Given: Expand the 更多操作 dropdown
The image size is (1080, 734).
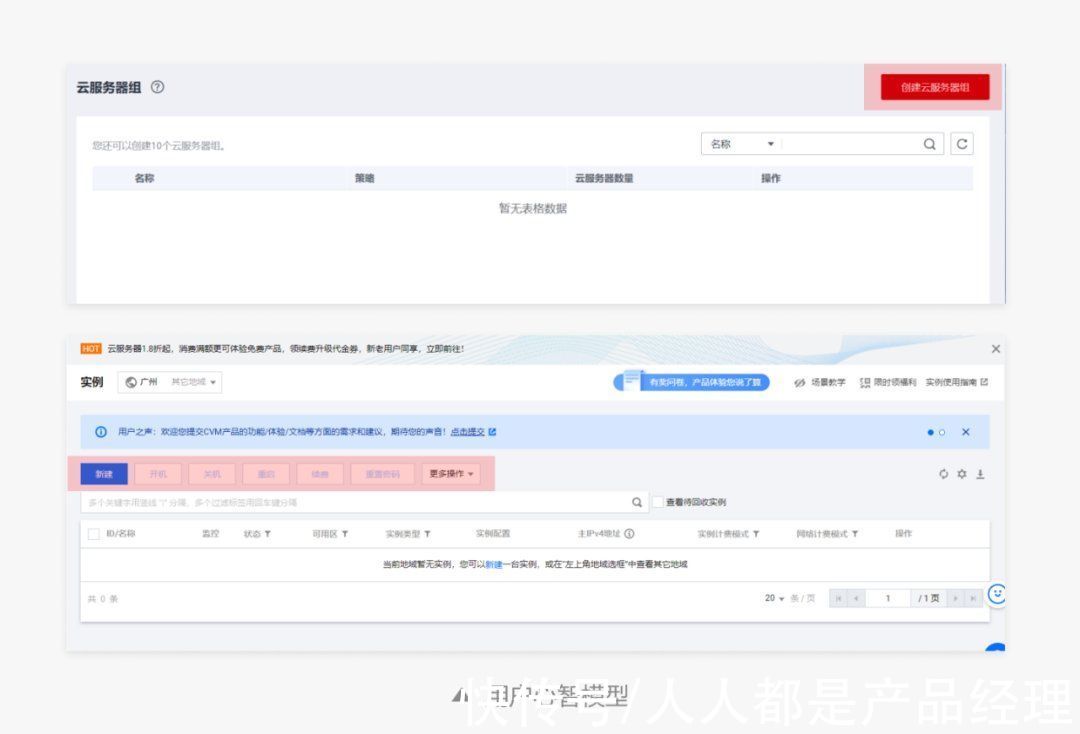Looking at the screenshot, I should [x=451, y=474].
